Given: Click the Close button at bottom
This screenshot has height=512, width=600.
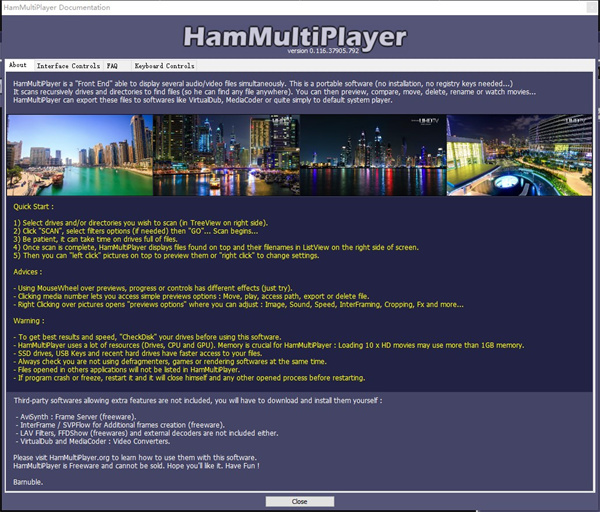Looking at the screenshot, I should point(300,501).
